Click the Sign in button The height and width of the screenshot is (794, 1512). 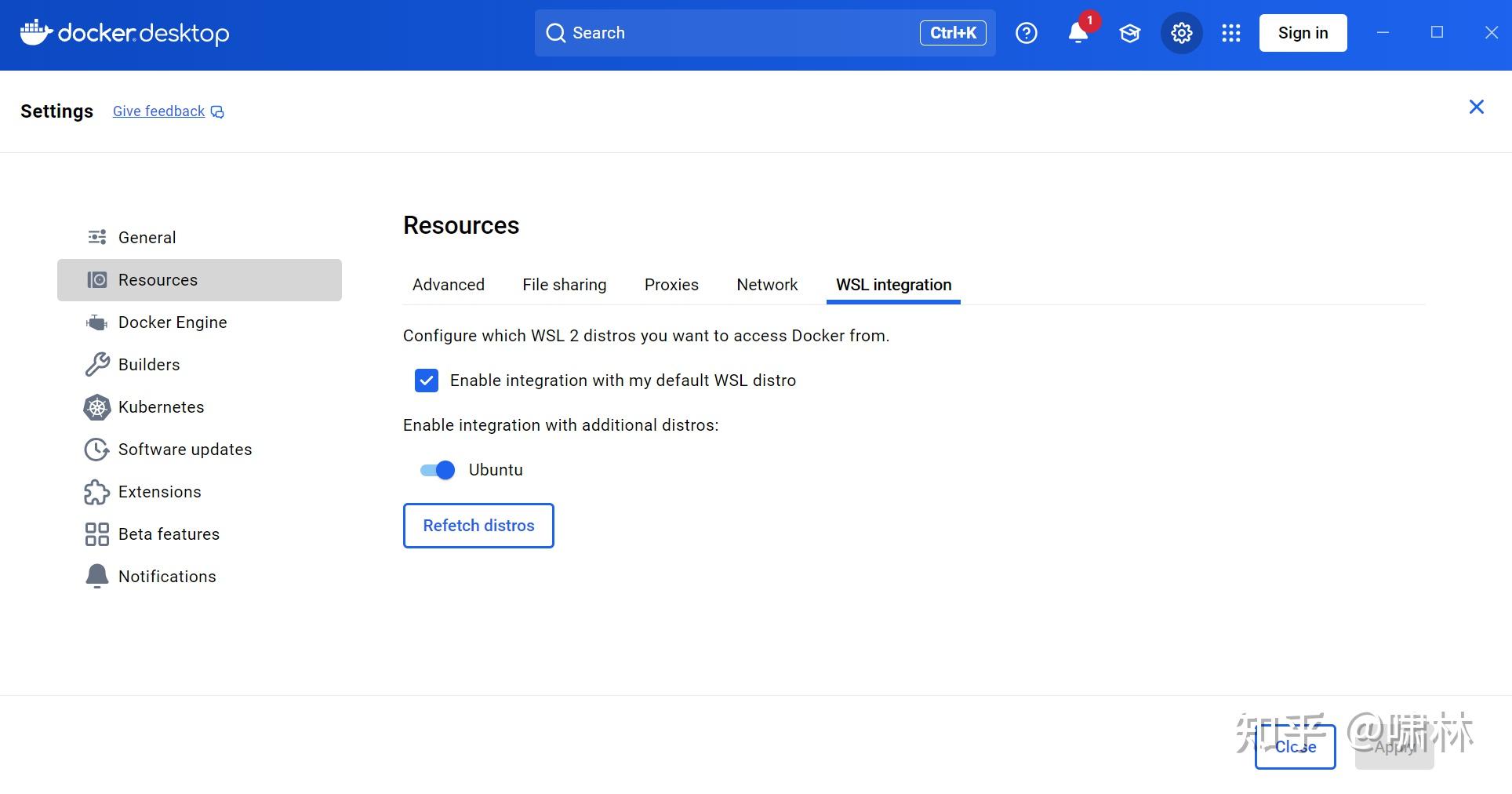1303,33
